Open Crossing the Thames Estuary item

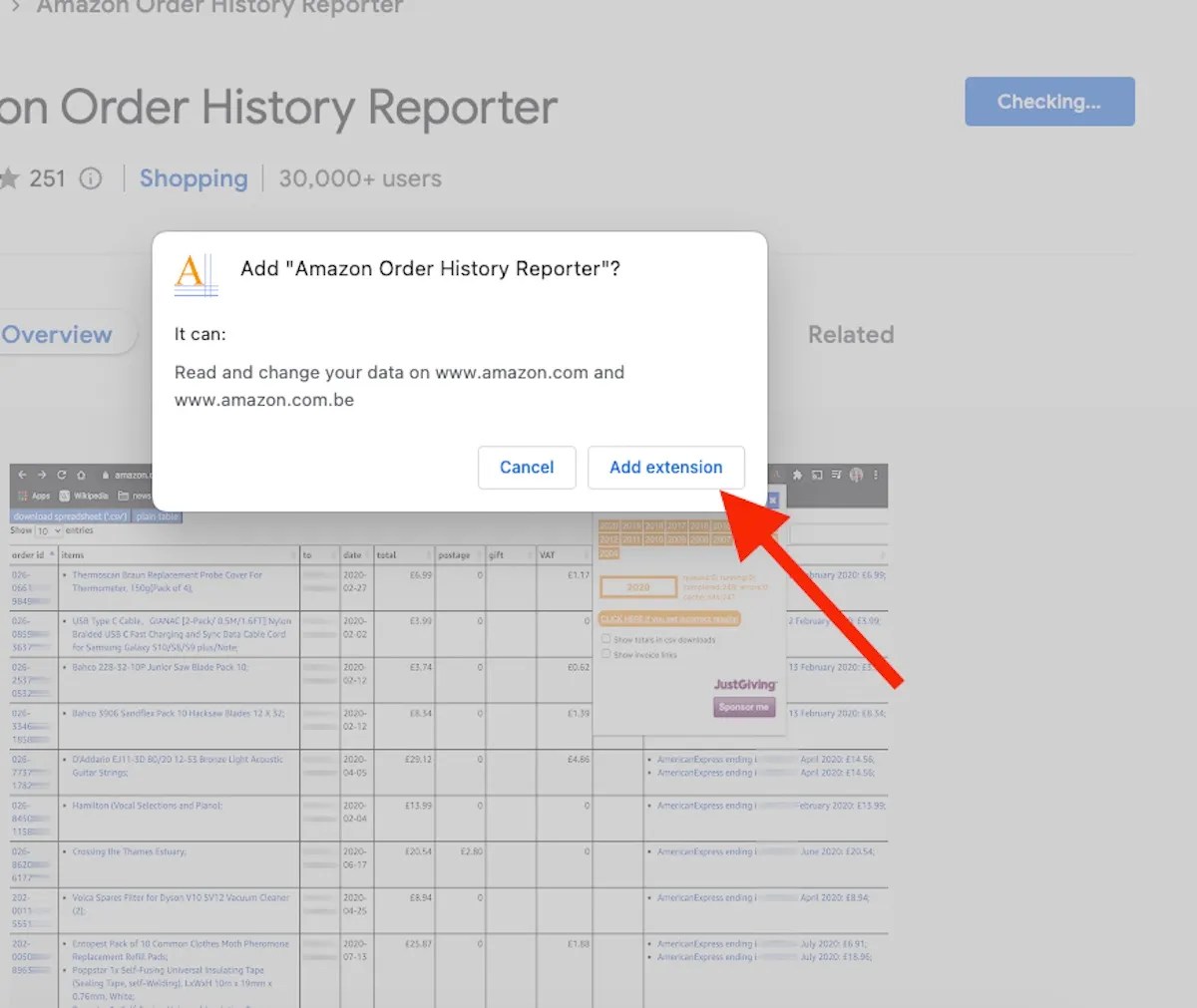click(x=130, y=851)
